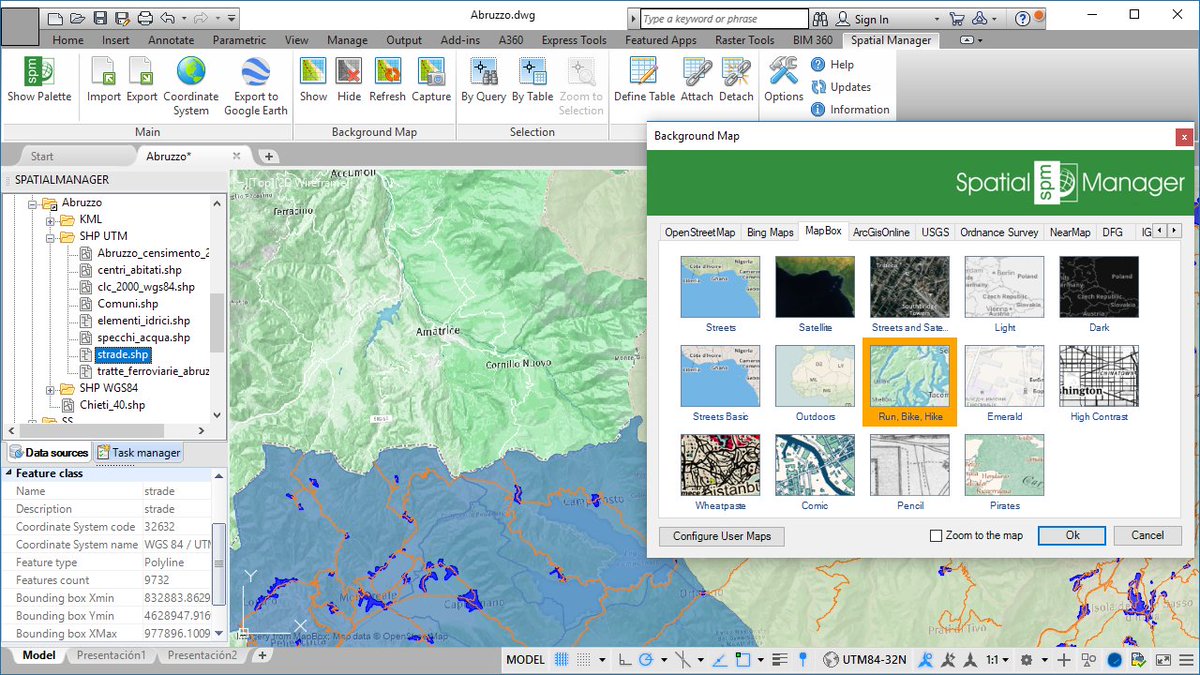This screenshot has height=675, width=1200.
Task: Open the Bing Maps tab in Background Map
Action: 770,232
